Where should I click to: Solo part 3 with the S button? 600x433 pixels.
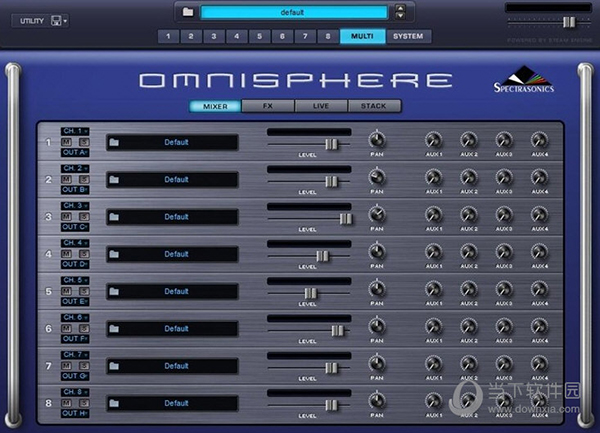point(84,216)
